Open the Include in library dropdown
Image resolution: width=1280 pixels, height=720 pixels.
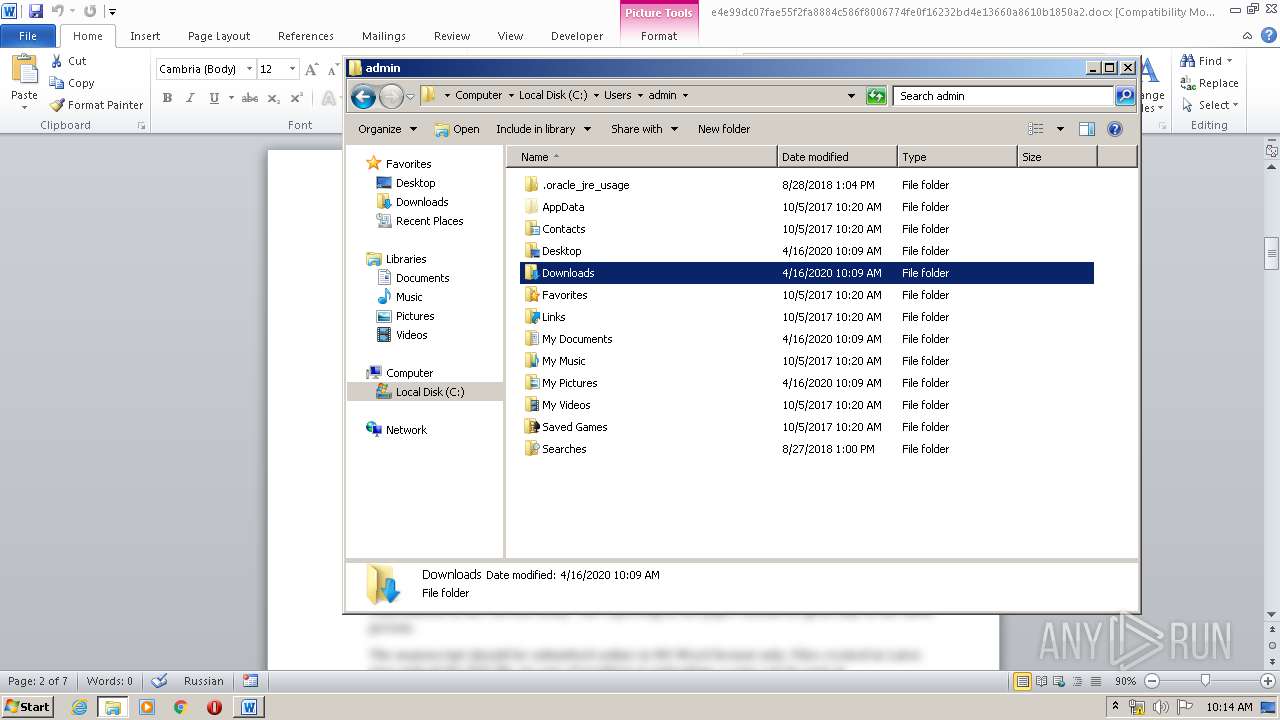pyautogui.click(x=544, y=129)
